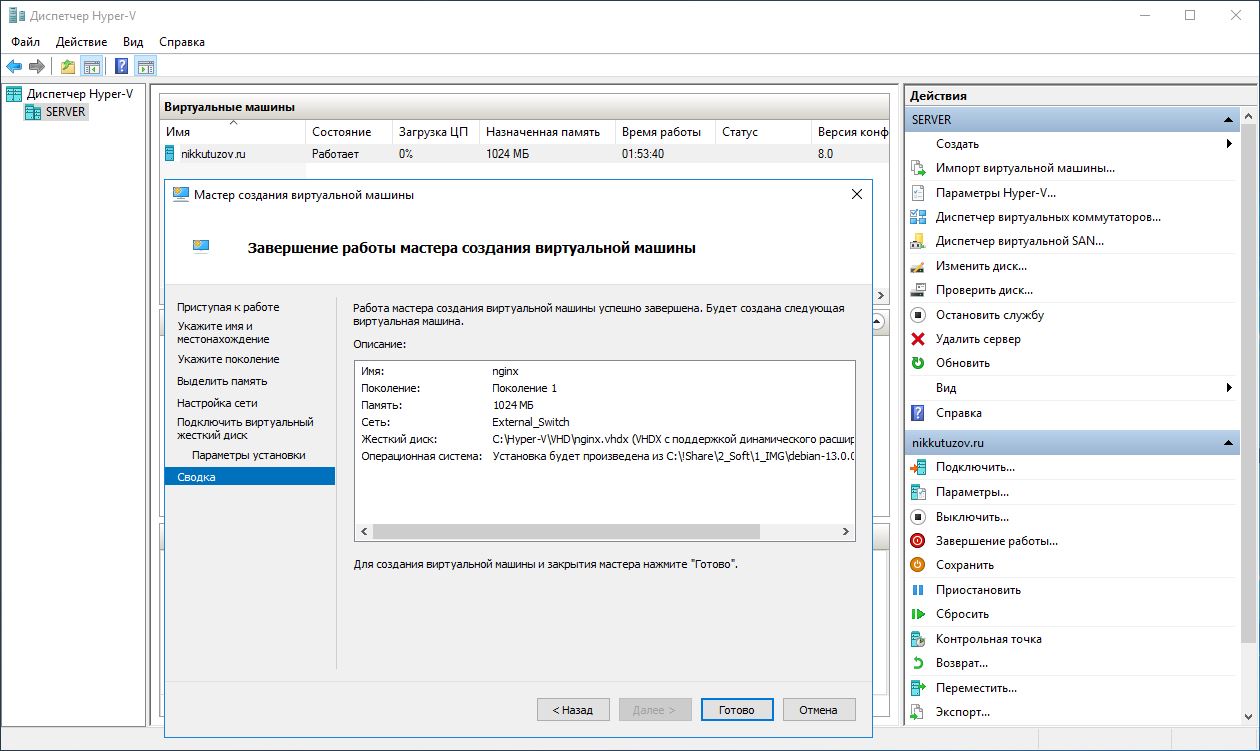Click the Pause (Приостановить) icon
Screen dimensions: 1260x751
click(918, 590)
